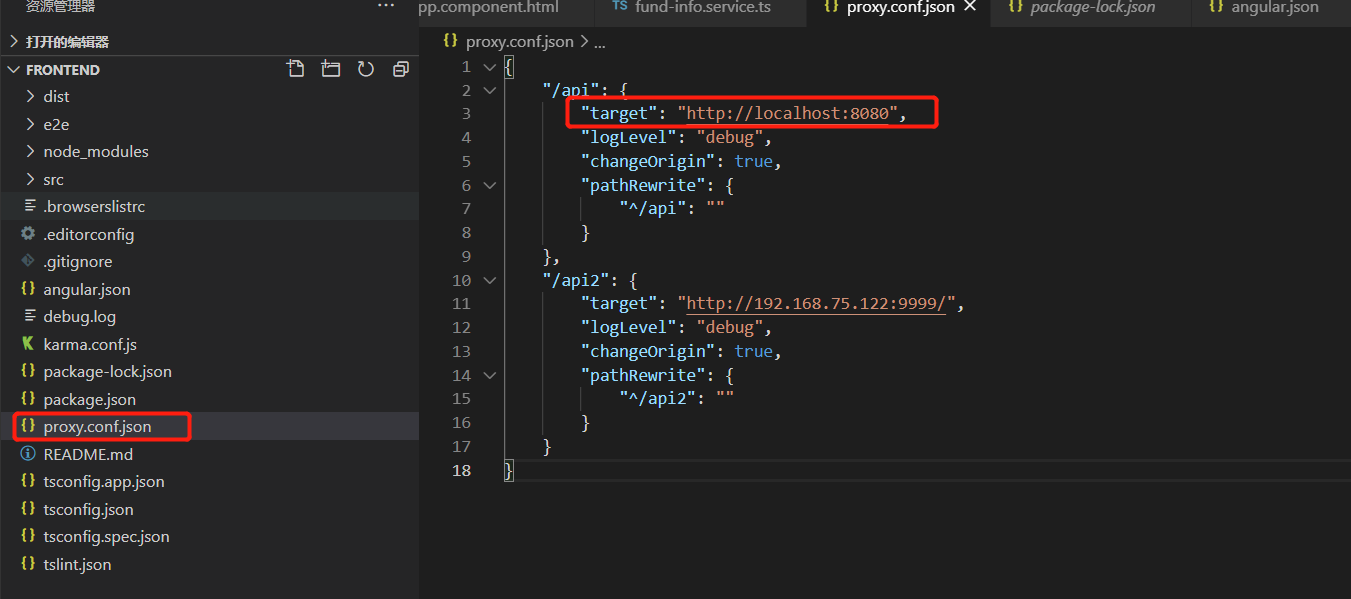Fold the pathRewrite block at line 14

489,375
